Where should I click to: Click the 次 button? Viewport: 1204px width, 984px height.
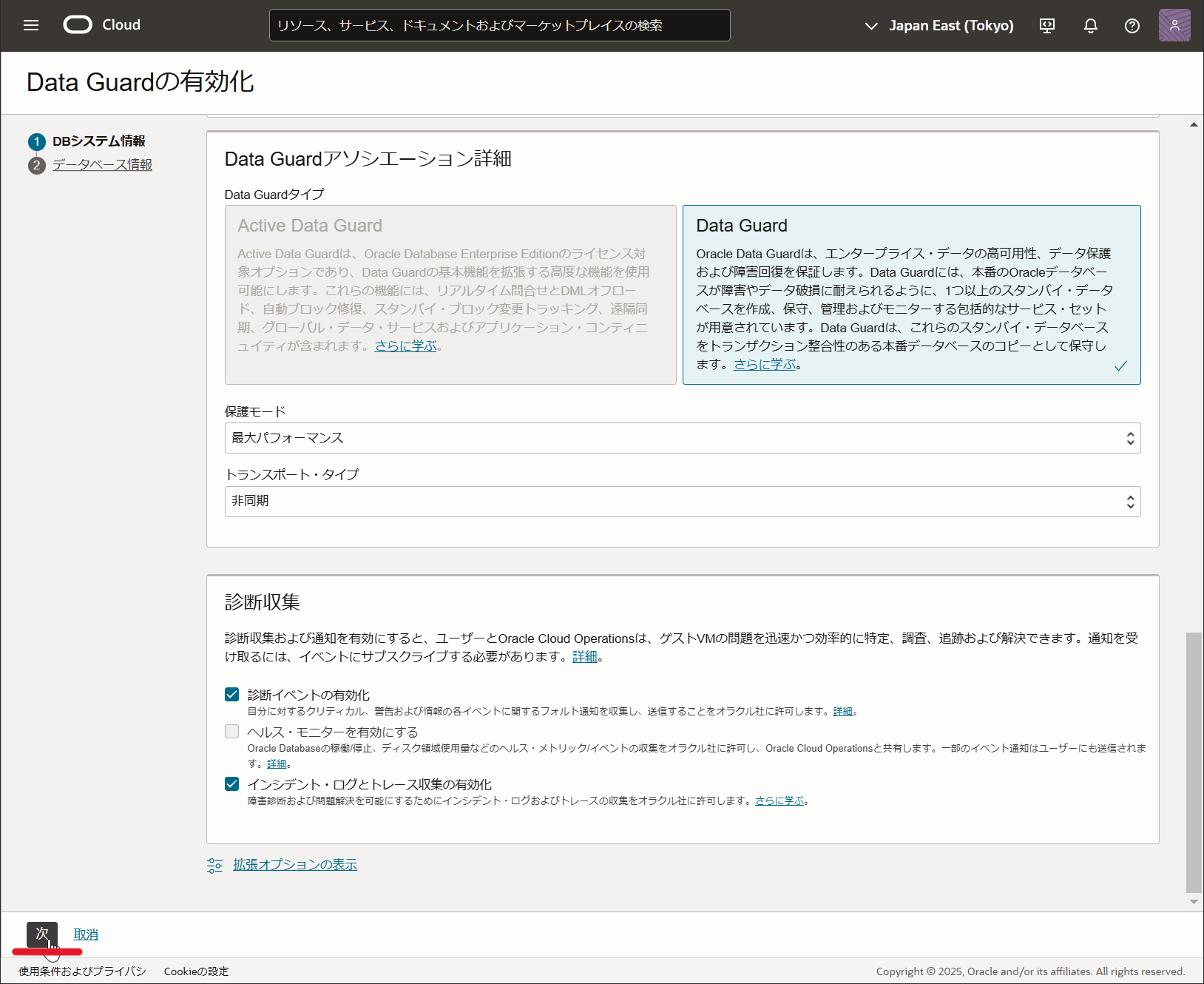click(x=41, y=934)
